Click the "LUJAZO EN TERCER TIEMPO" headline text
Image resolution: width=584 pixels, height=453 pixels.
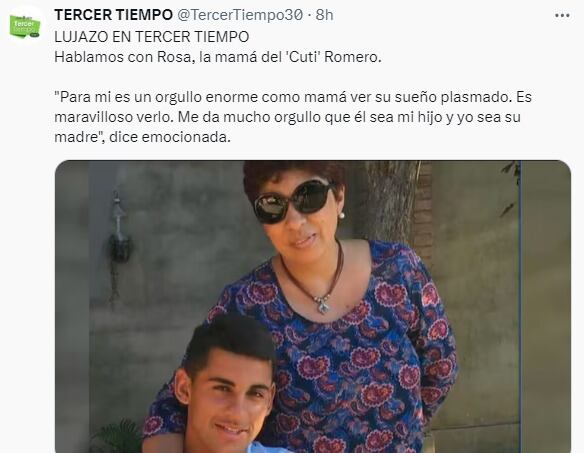(152, 37)
